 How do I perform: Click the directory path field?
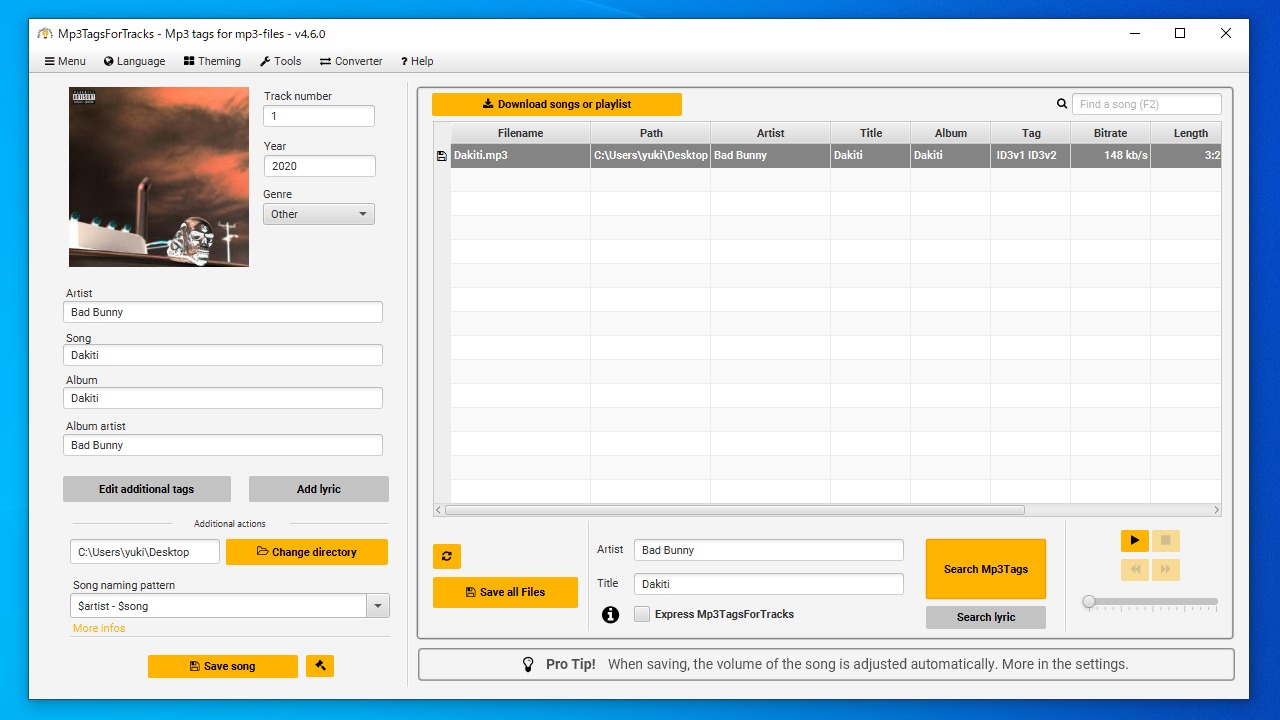click(x=145, y=552)
